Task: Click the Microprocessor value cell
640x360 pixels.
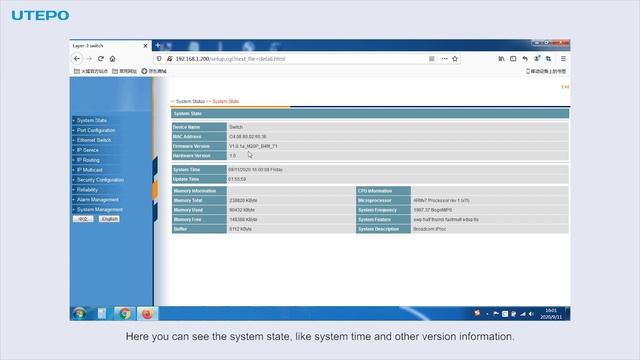Action: click(x=490, y=200)
